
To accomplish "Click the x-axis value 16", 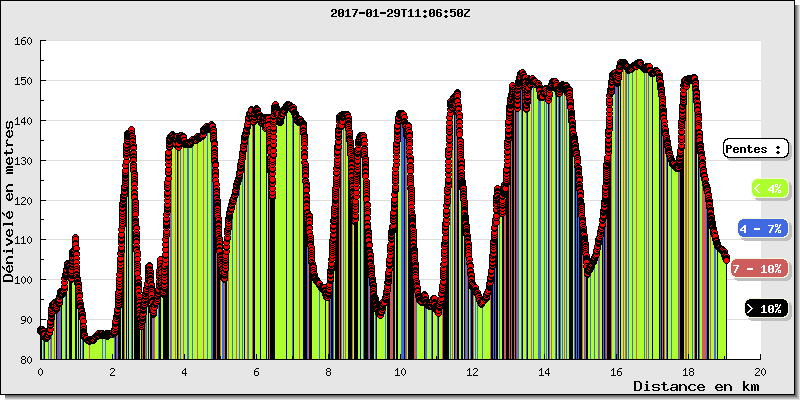I will pyautogui.click(x=616, y=372).
